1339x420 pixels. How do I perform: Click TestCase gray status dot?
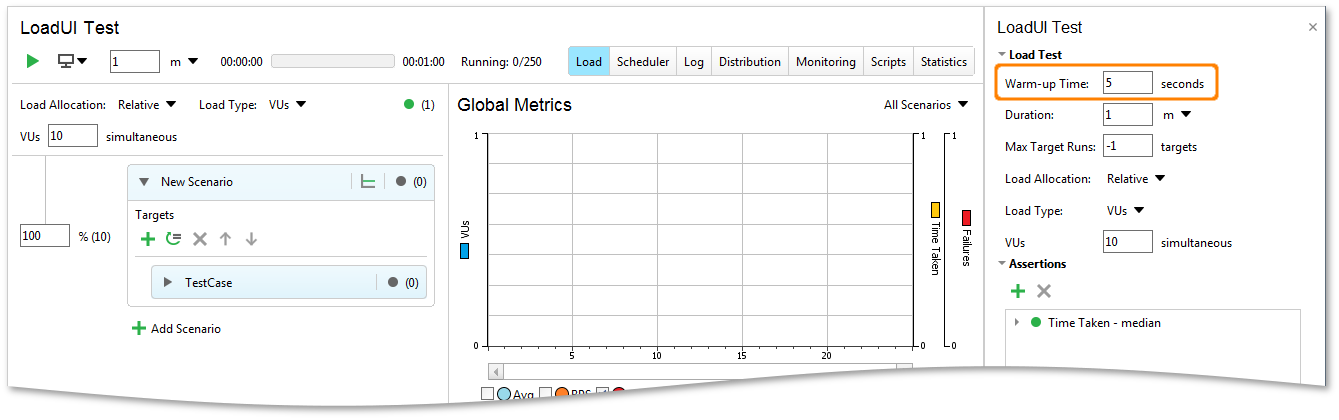tap(393, 283)
